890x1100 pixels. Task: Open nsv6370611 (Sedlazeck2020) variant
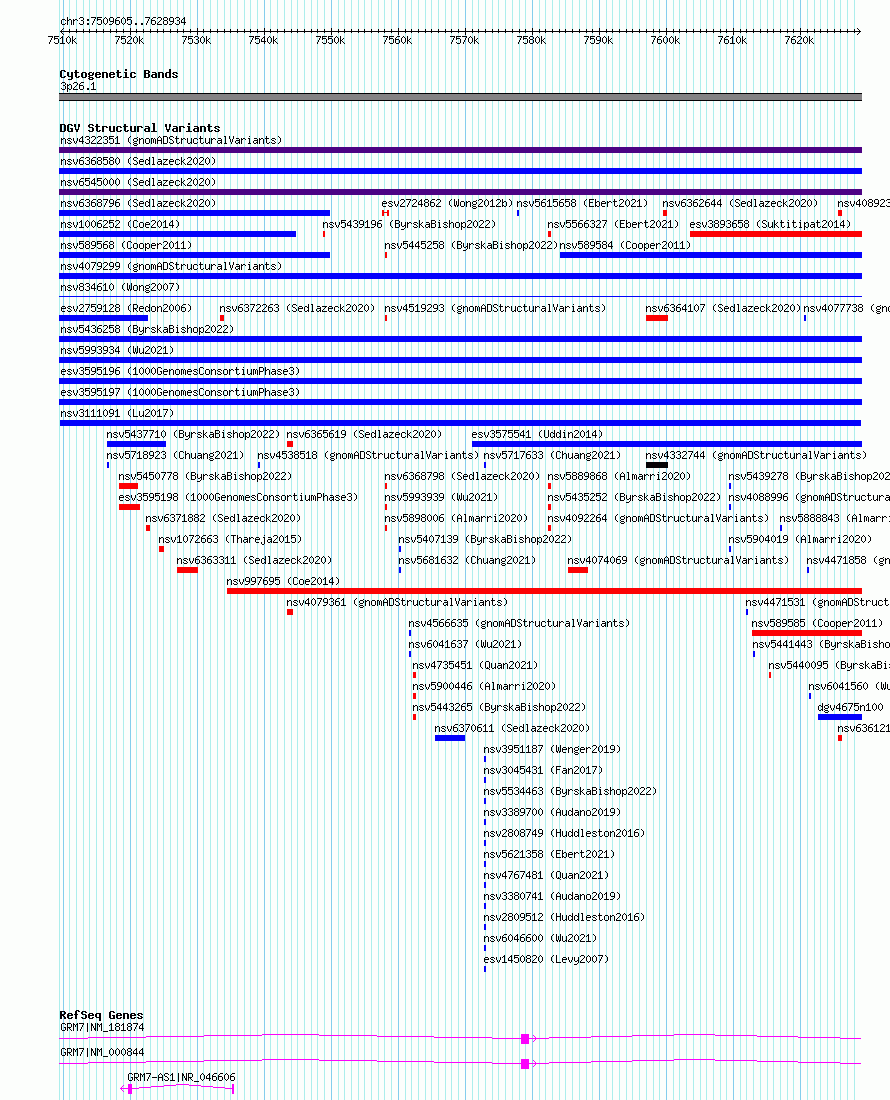pyautogui.click(x=512, y=730)
